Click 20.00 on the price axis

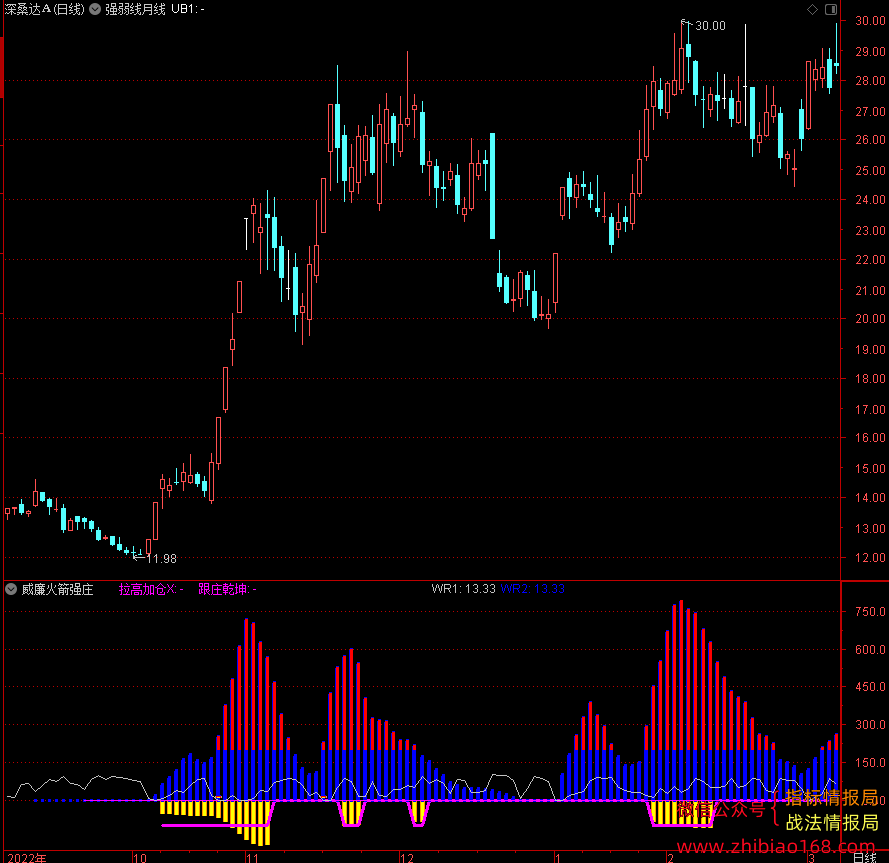[870, 319]
